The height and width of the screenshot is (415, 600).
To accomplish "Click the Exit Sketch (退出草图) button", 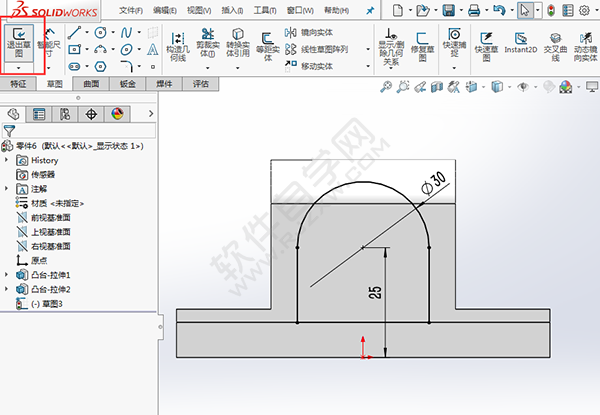I will [x=20, y=40].
